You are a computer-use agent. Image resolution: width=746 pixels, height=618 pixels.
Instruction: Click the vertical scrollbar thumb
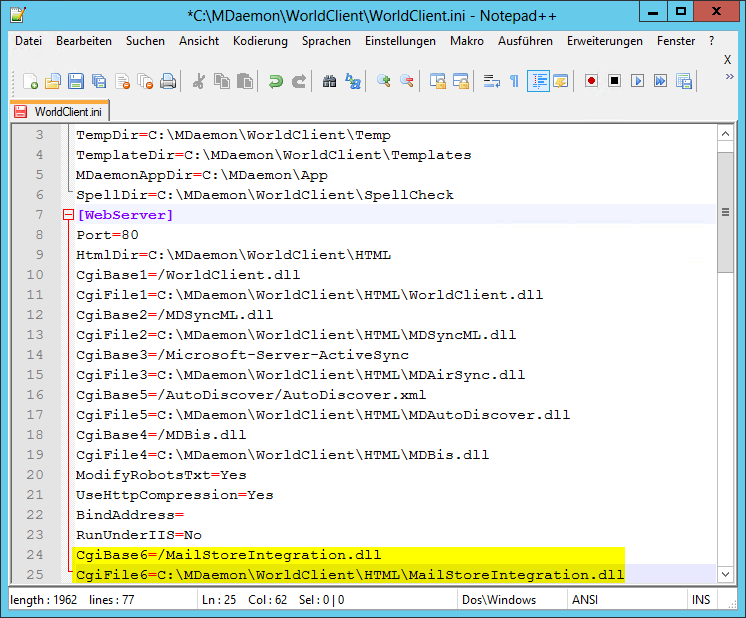[x=727, y=213]
